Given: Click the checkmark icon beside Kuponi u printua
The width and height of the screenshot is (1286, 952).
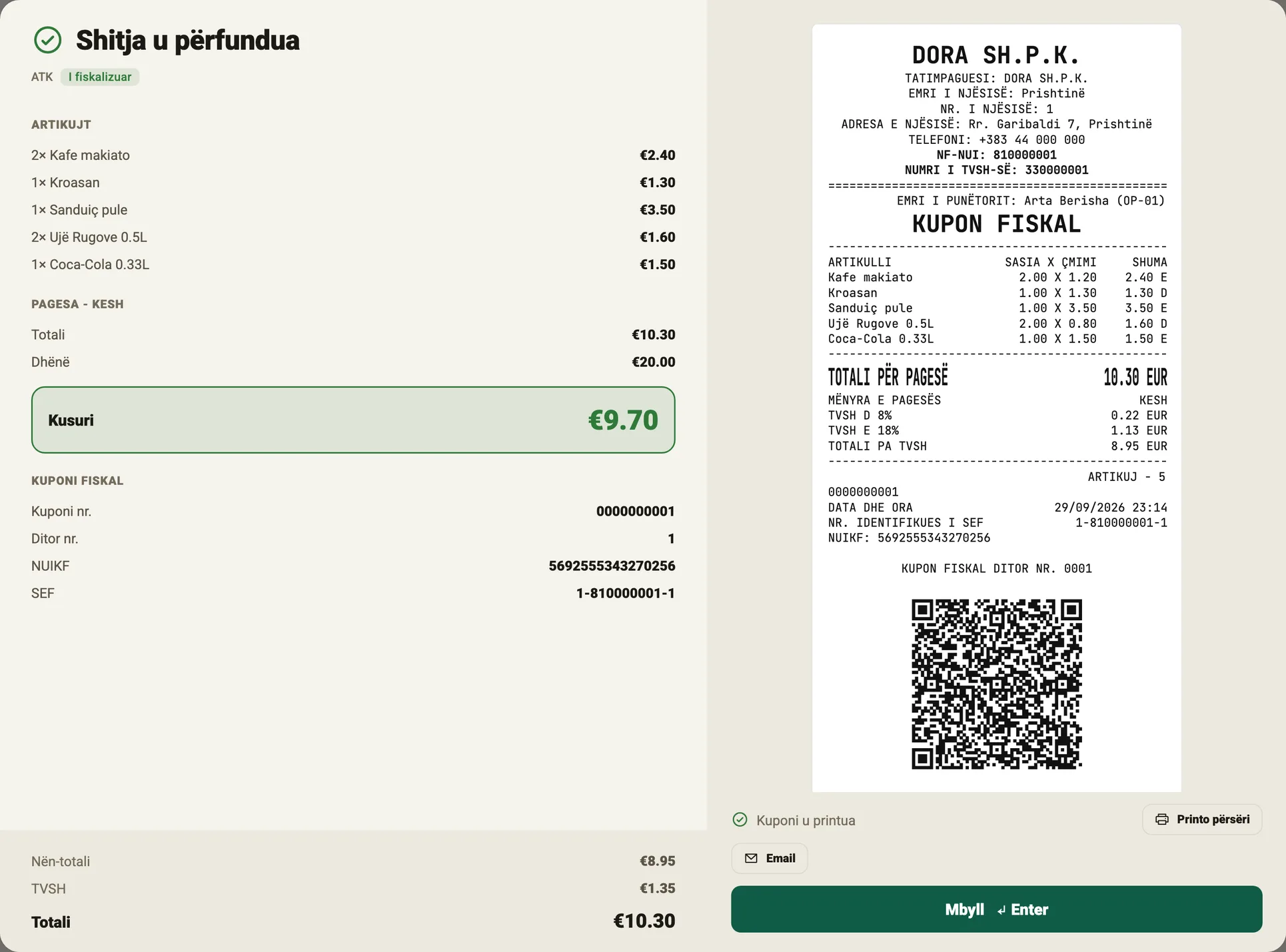Looking at the screenshot, I should point(740,819).
